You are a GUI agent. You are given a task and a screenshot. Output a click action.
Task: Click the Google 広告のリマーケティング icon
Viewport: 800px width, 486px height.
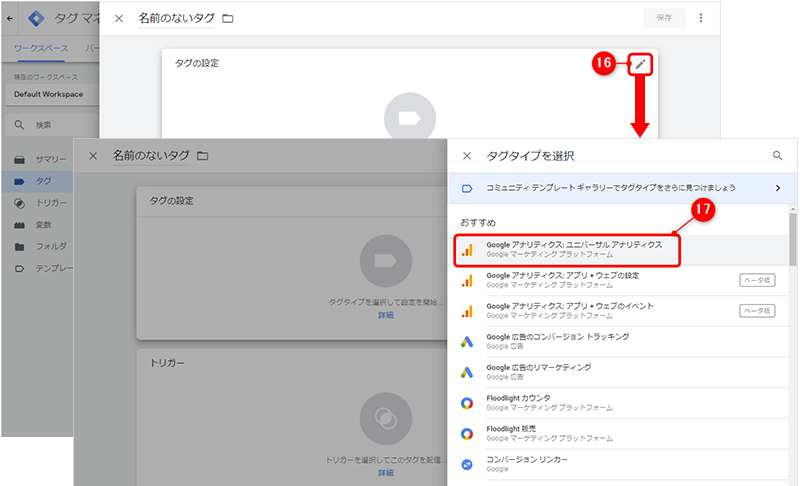[x=467, y=372]
